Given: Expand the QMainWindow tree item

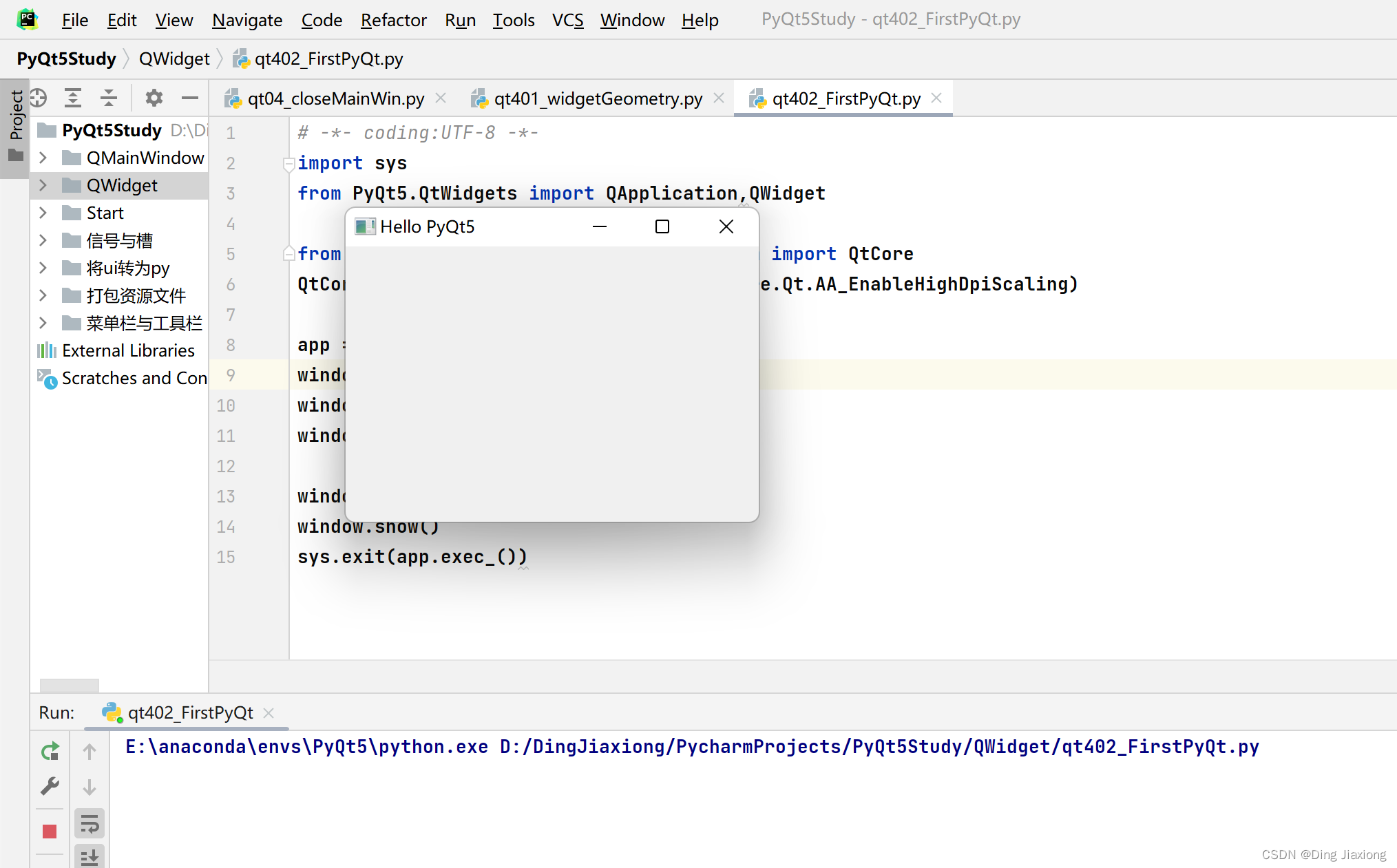Looking at the screenshot, I should (x=43, y=158).
